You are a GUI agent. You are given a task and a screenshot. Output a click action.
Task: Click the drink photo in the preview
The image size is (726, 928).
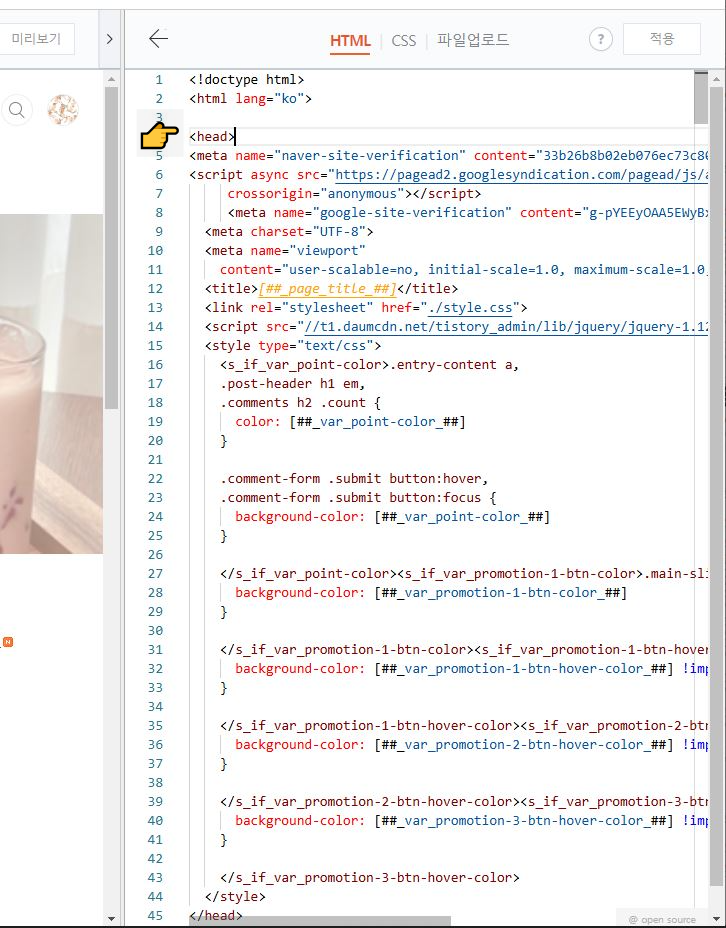tap(51, 384)
